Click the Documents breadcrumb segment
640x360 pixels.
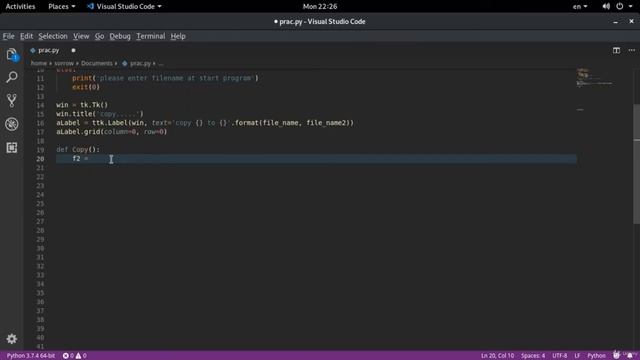[96, 63]
